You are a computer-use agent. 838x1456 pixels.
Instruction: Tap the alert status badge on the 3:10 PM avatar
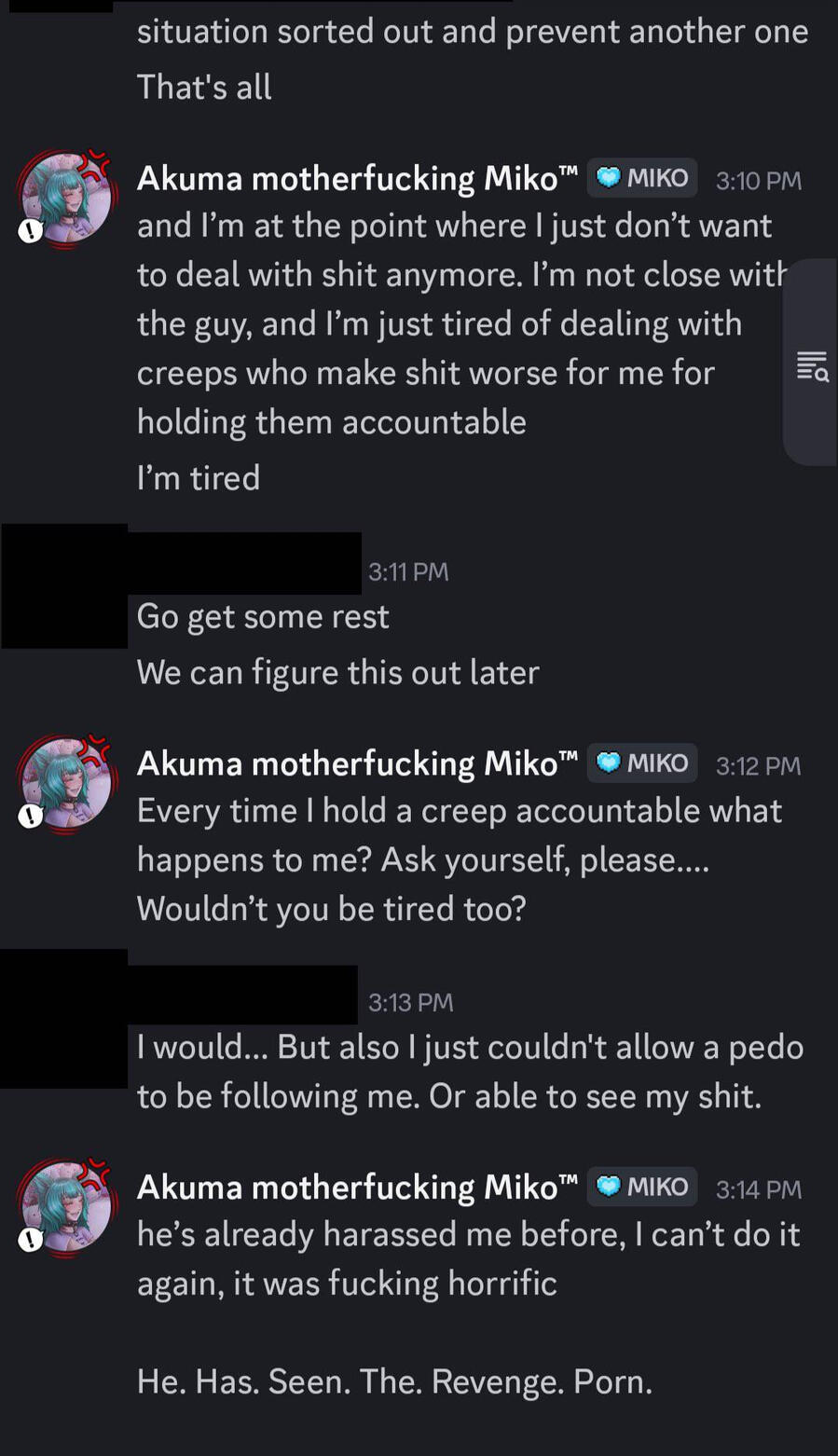[31, 231]
